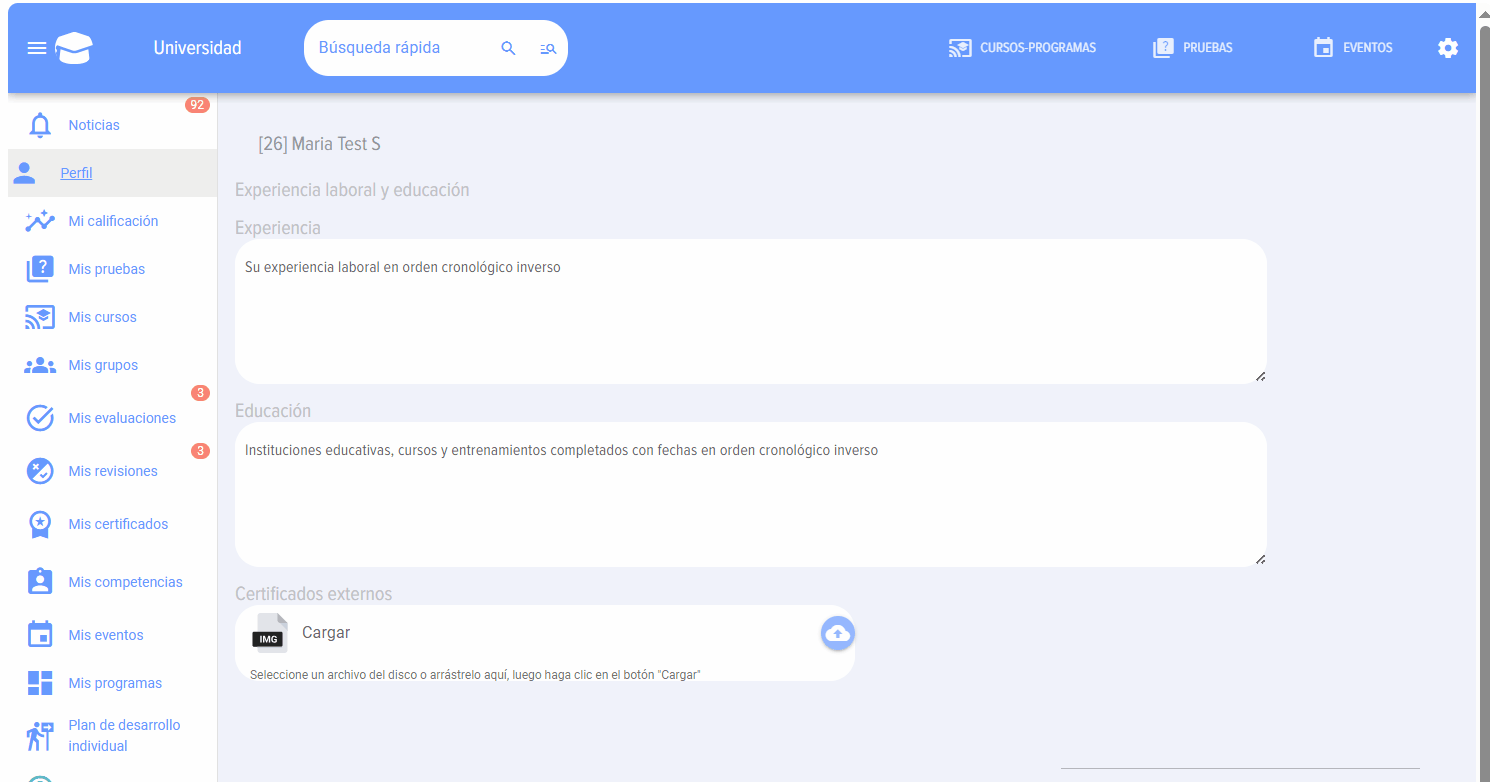This screenshot has height=782, width=1490.
Task: Click the Mis programas dashboard icon
Action: pos(40,683)
